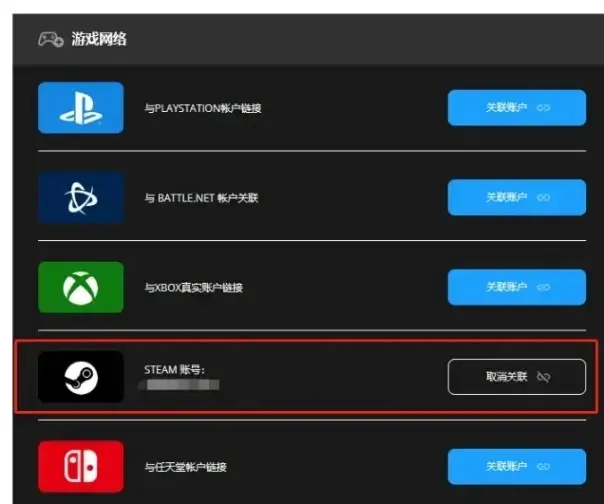Click the 与PLAYSTATION帐户链接 label
Screen dimensions: 604x504
pyautogui.click(x=203, y=108)
